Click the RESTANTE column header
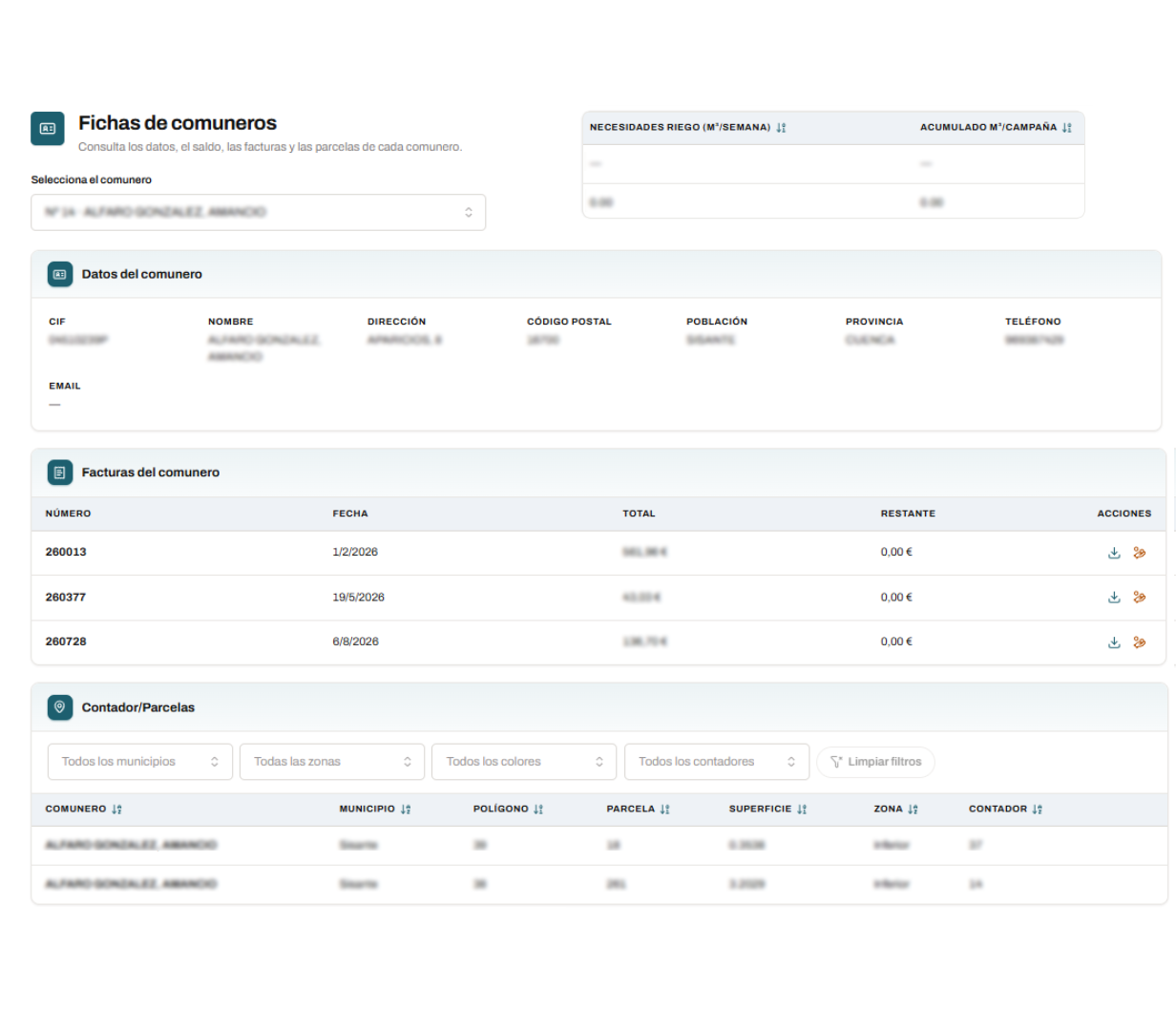1176x1031 pixels. tap(908, 514)
